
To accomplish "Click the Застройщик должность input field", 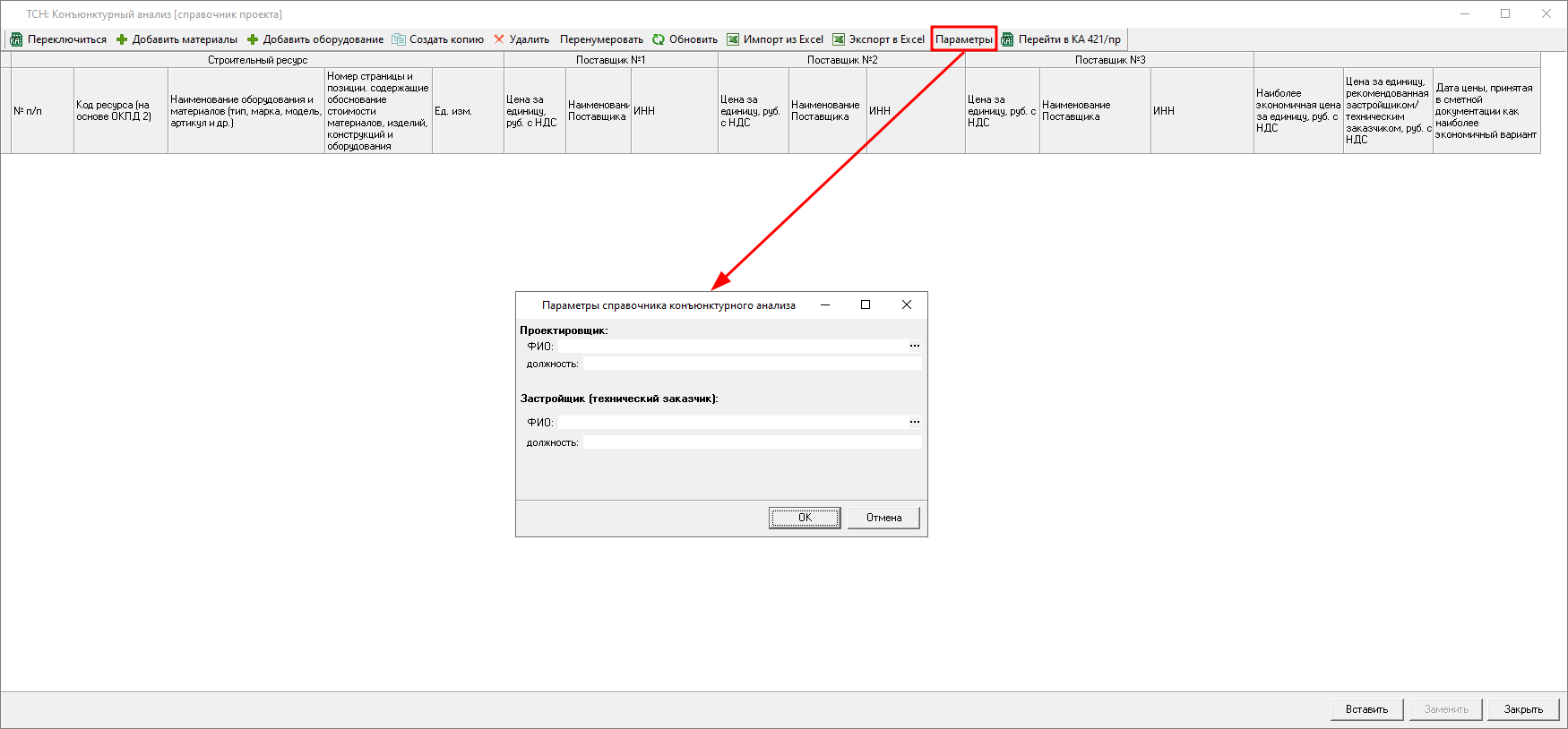I will pyautogui.click(x=752, y=442).
